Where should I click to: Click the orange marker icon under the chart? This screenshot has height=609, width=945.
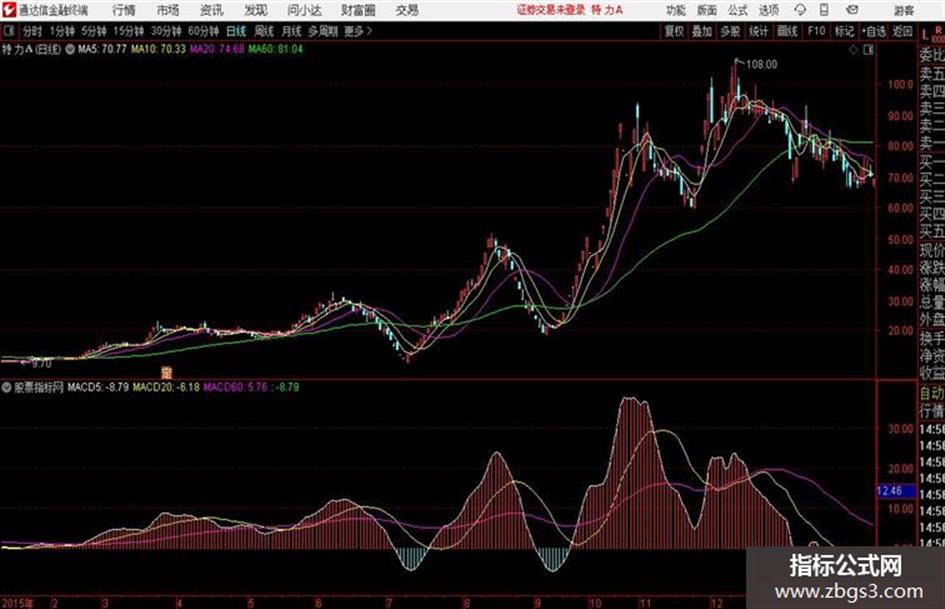(x=167, y=372)
